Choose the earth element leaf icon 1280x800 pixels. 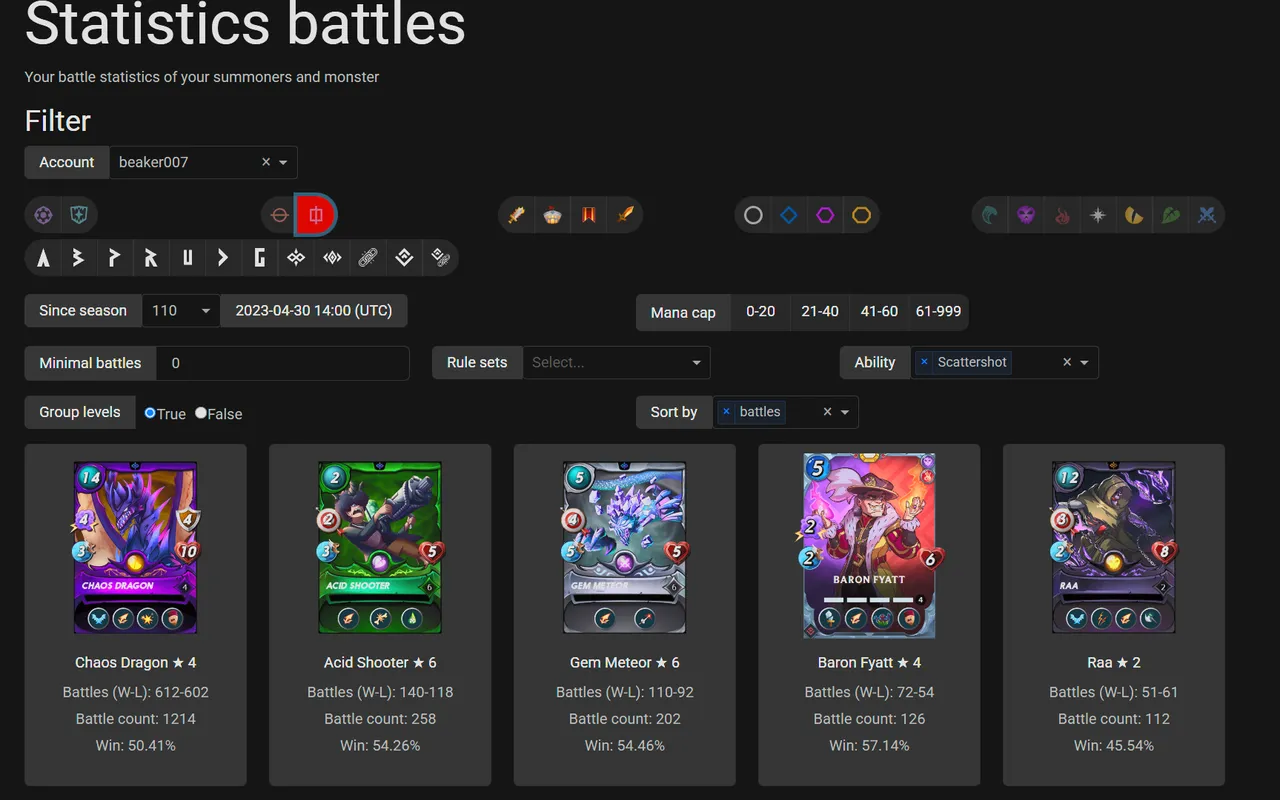tap(1170, 215)
